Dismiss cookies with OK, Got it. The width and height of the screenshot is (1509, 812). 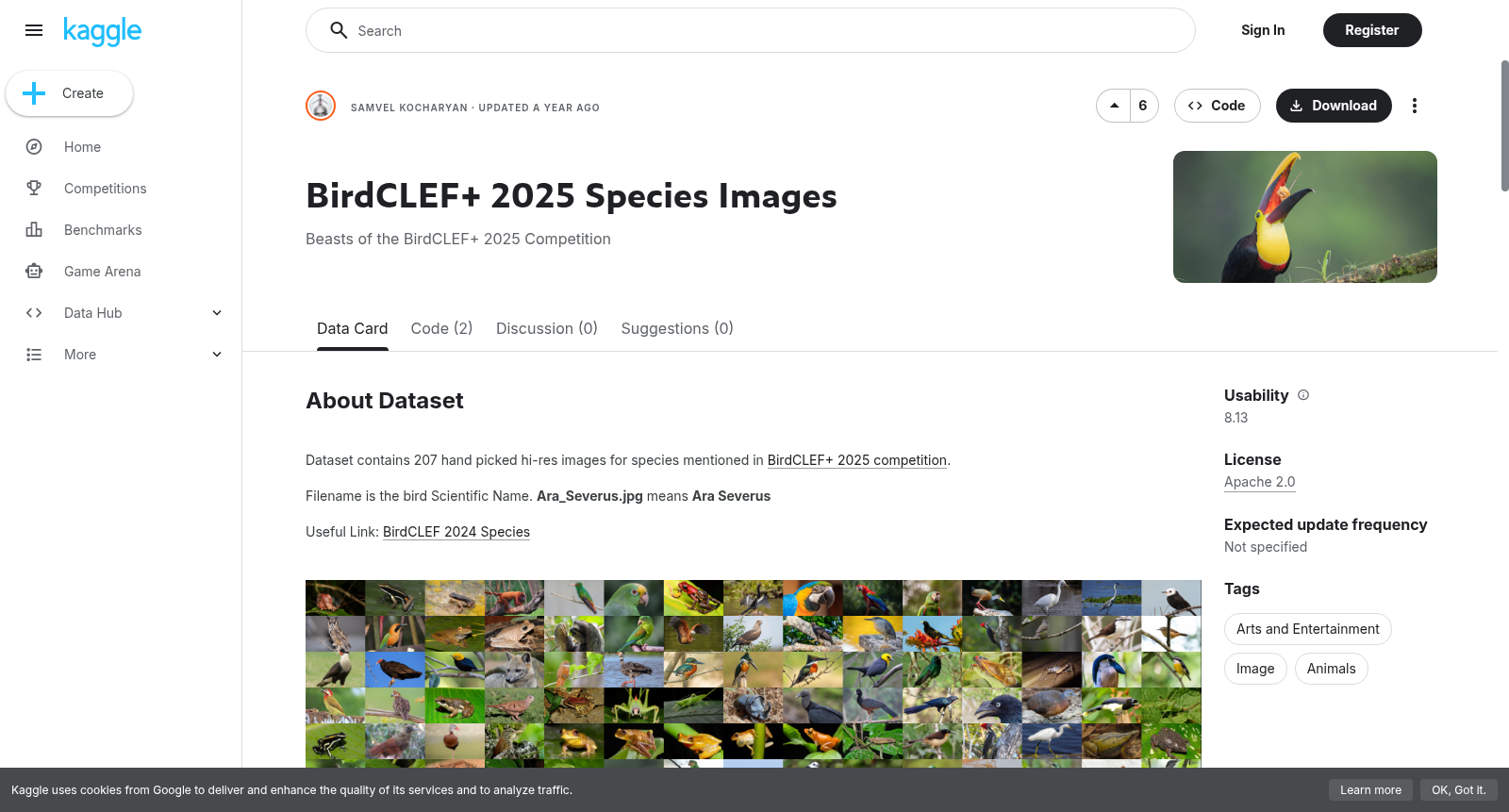pyautogui.click(x=1459, y=790)
